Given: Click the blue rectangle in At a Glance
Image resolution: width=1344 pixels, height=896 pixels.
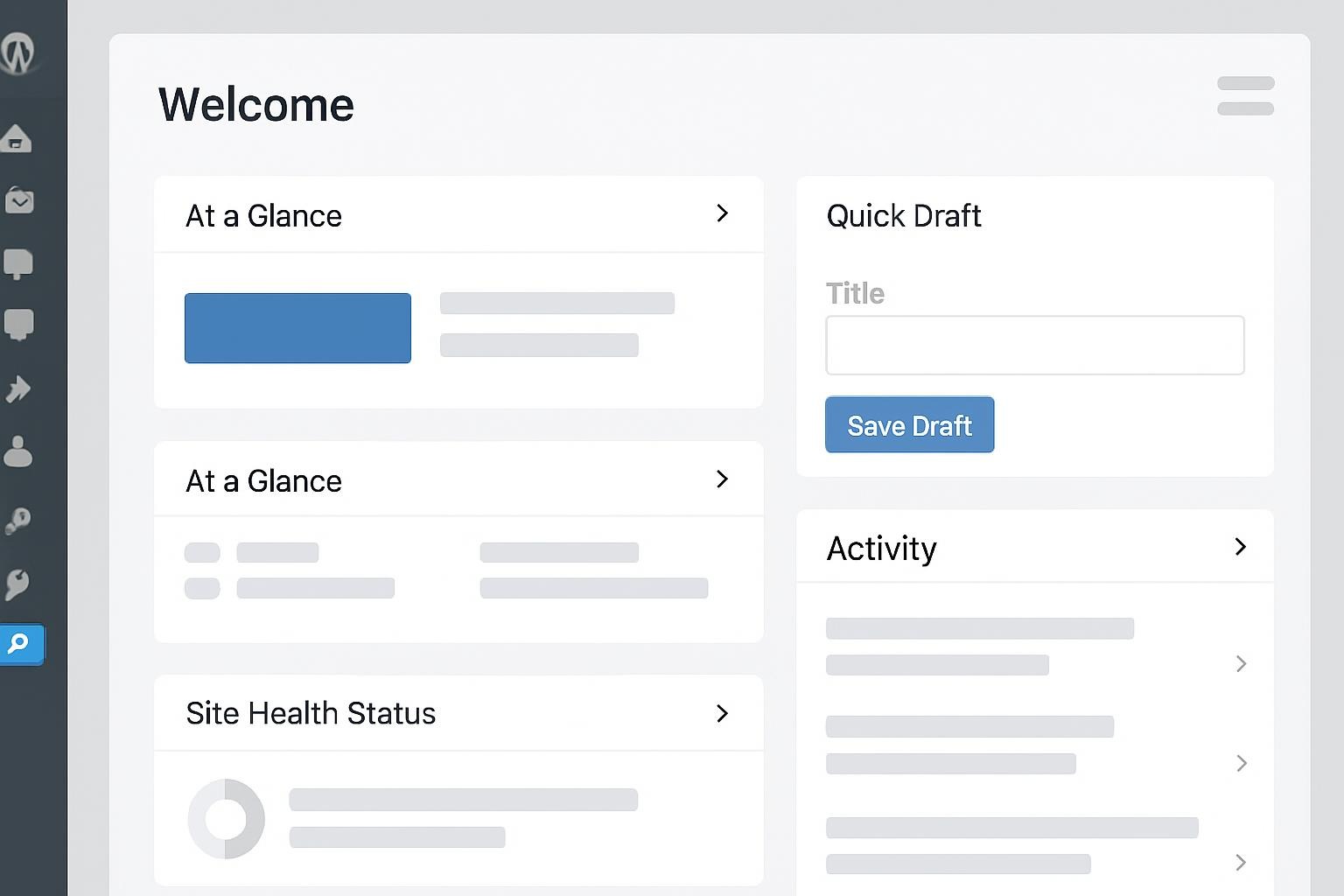Looking at the screenshot, I should pyautogui.click(x=297, y=328).
